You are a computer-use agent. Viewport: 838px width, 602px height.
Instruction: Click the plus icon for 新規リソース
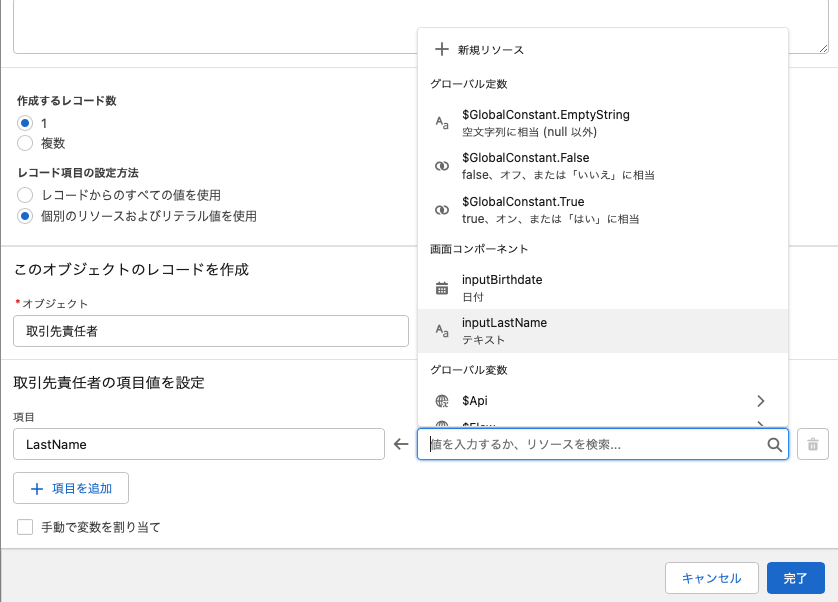[x=441, y=50]
